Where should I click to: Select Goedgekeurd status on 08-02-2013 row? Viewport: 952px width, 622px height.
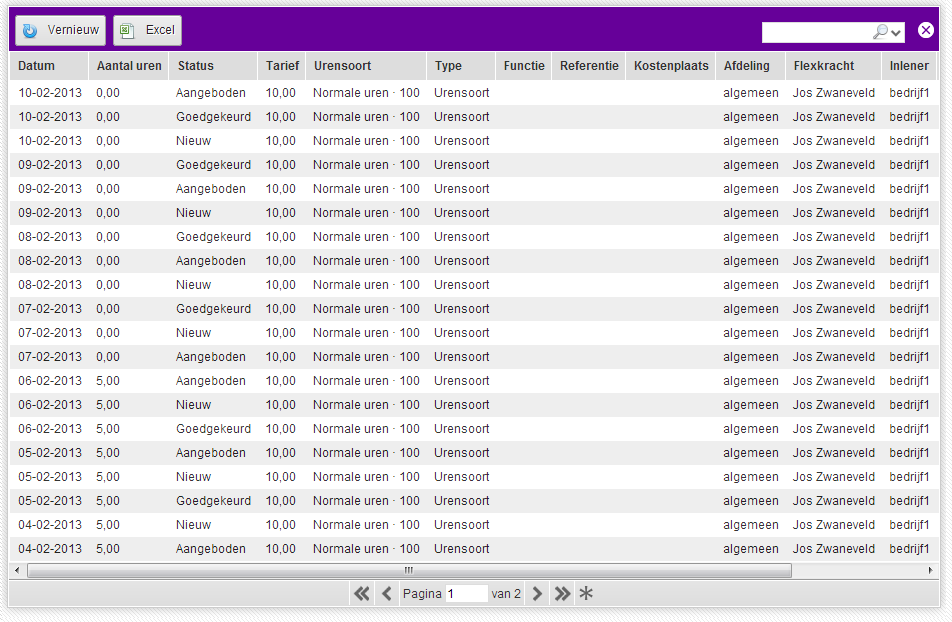(x=213, y=237)
